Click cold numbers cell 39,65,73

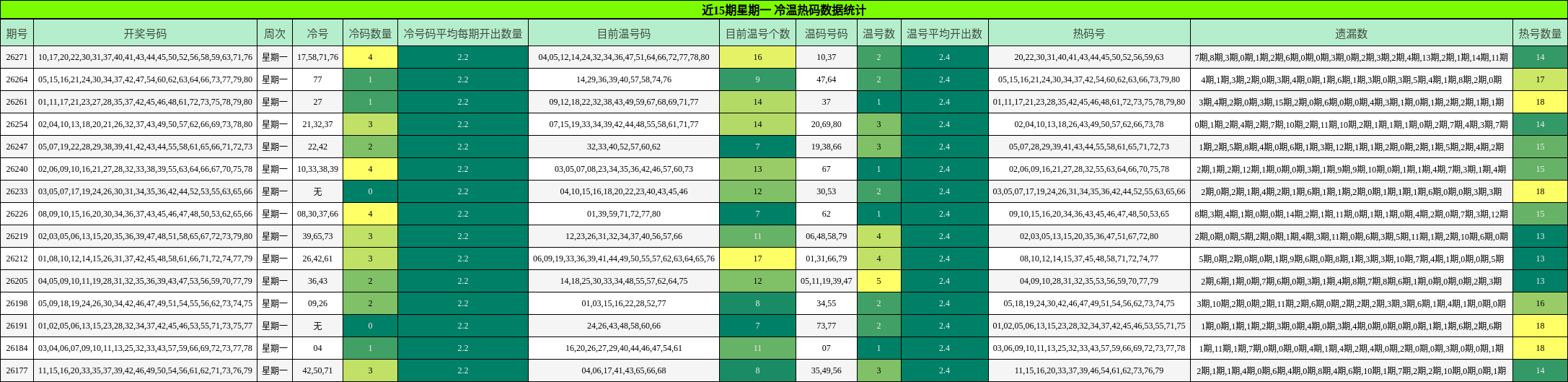tap(317, 236)
